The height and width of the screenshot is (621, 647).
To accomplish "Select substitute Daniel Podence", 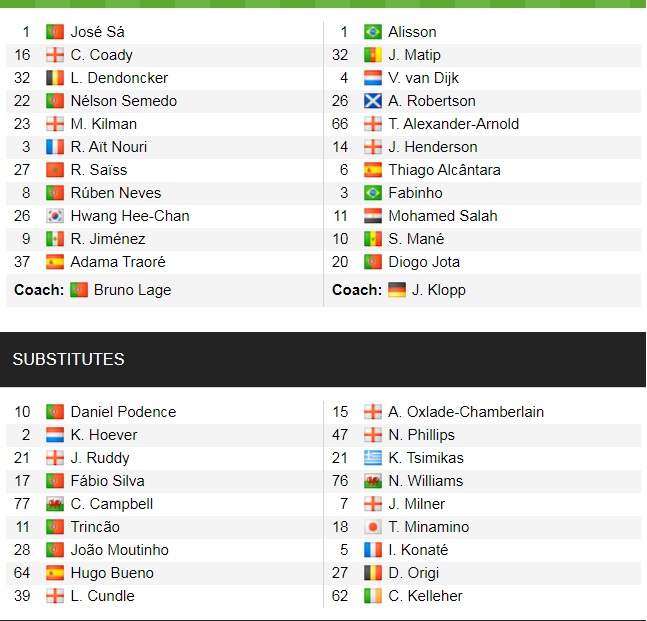I will (x=123, y=412).
